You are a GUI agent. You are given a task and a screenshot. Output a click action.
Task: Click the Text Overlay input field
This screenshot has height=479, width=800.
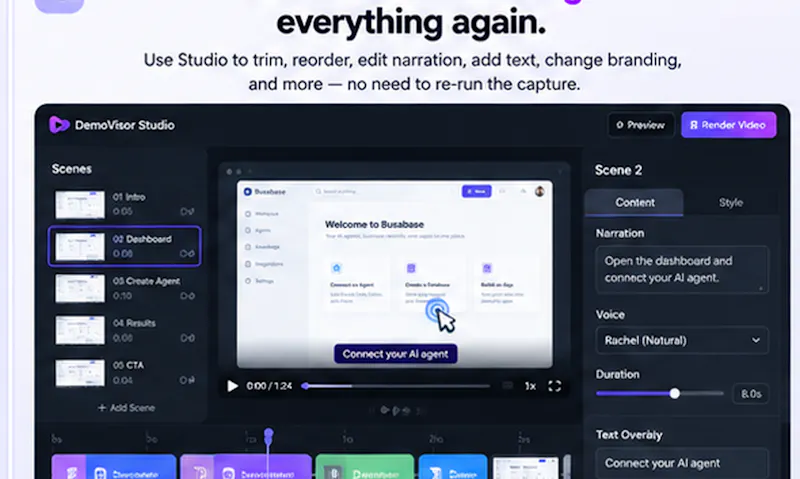682,463
